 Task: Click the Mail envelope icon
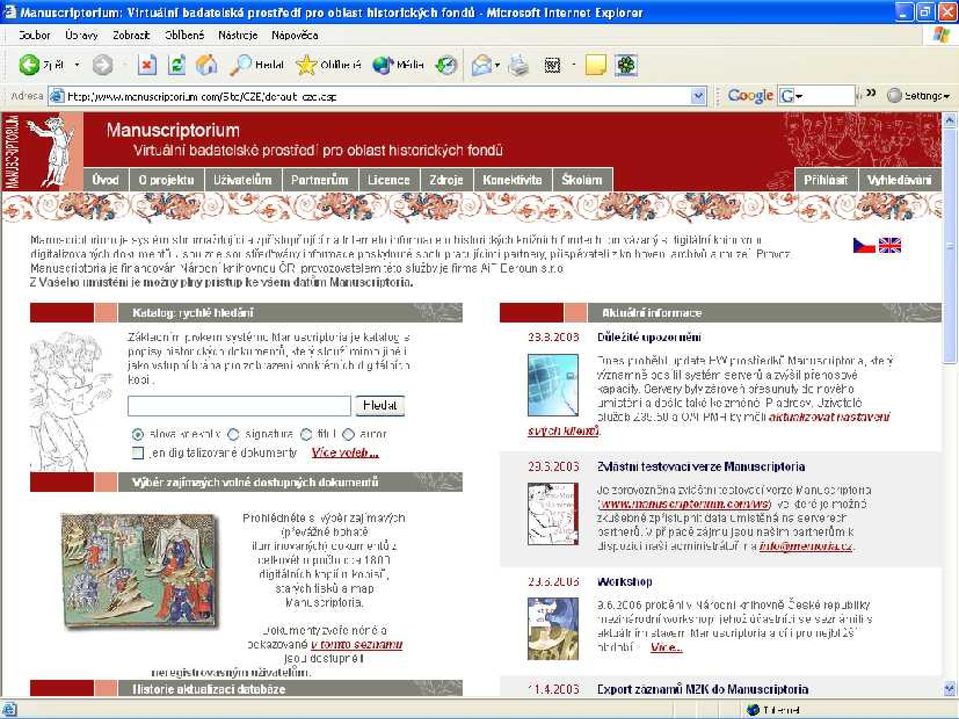[482, 65]
